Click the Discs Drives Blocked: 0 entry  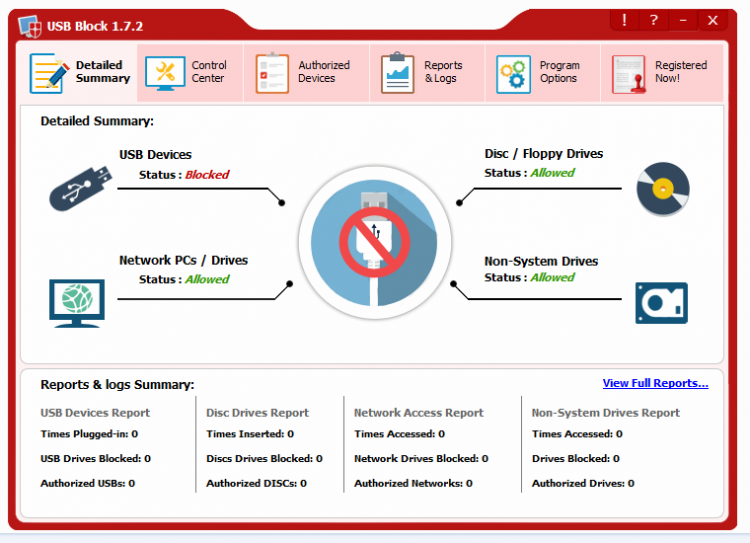pyautogui.click(x=264, y=459)
